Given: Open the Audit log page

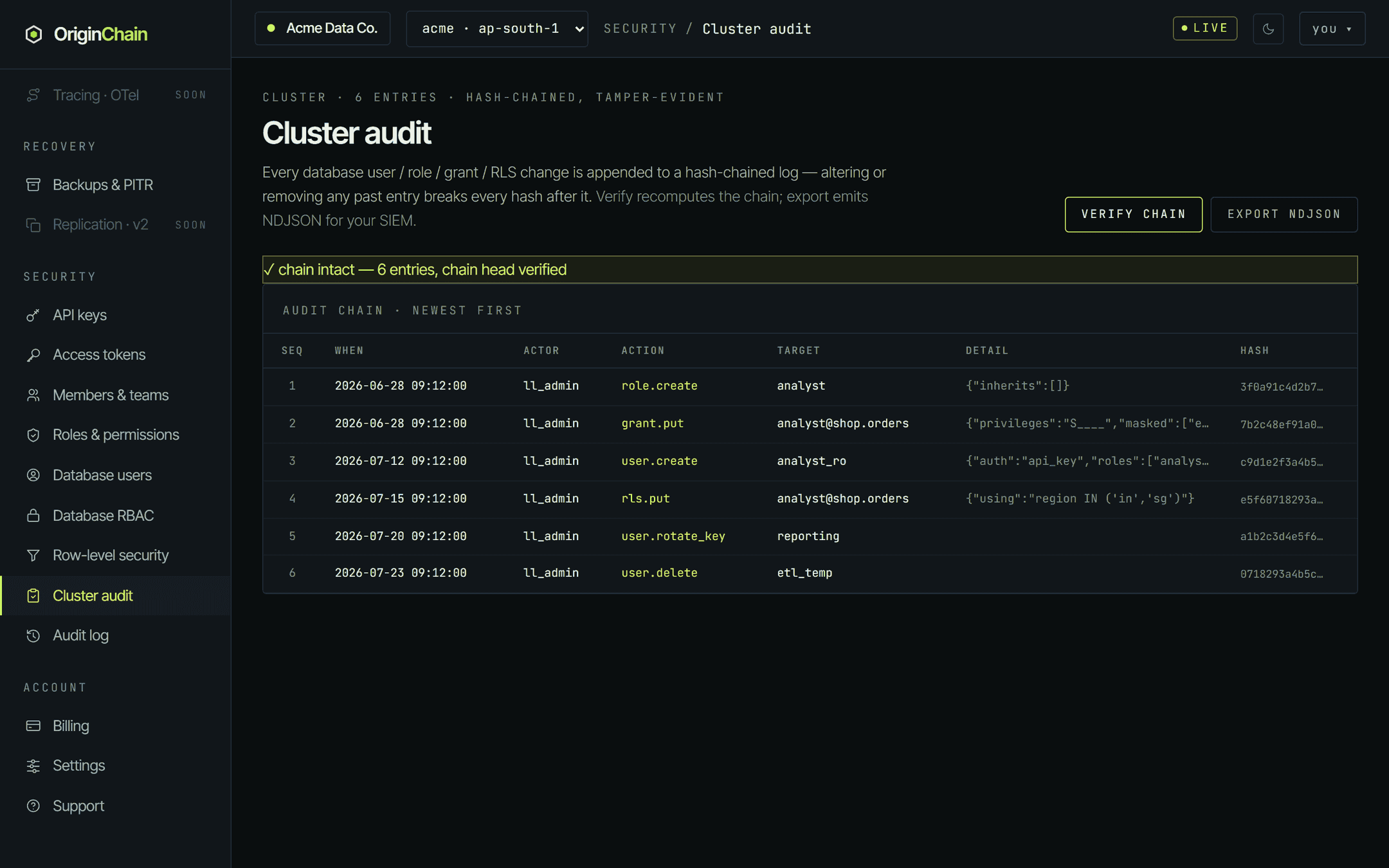Looking at the screenshot, I should tap(116, 635).
